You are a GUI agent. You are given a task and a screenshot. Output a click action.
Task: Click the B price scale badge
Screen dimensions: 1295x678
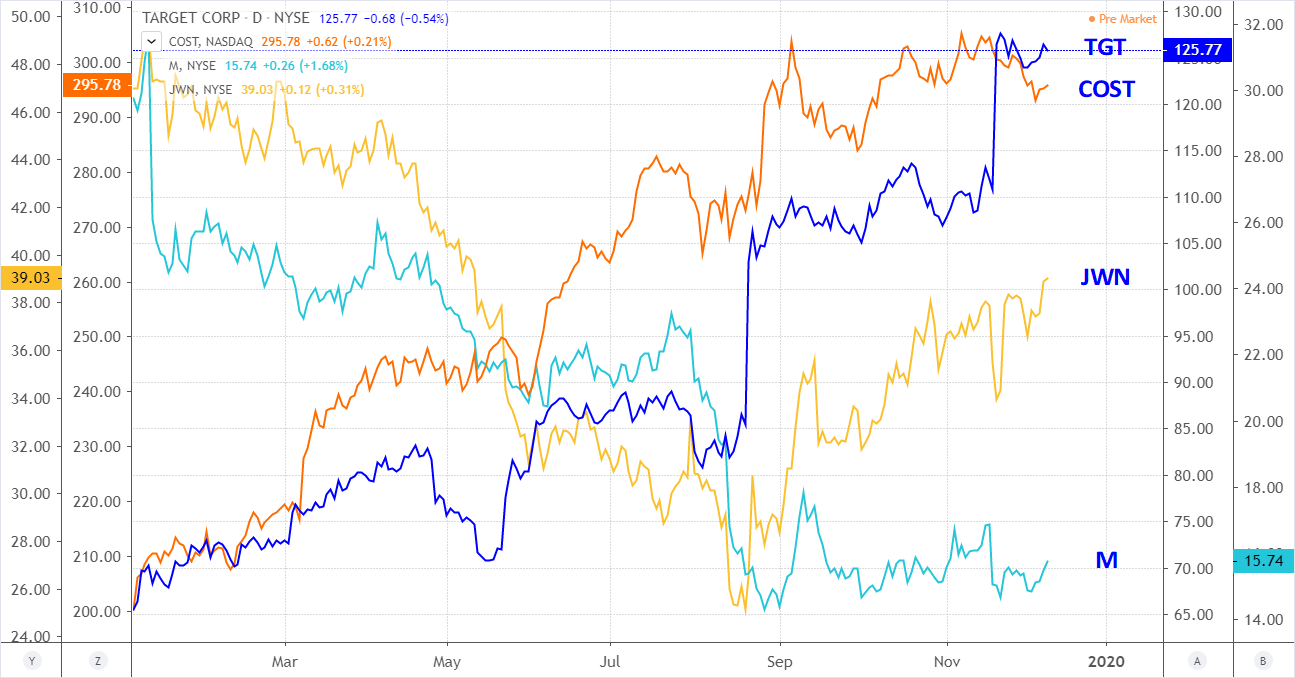tap(1261, 660)
